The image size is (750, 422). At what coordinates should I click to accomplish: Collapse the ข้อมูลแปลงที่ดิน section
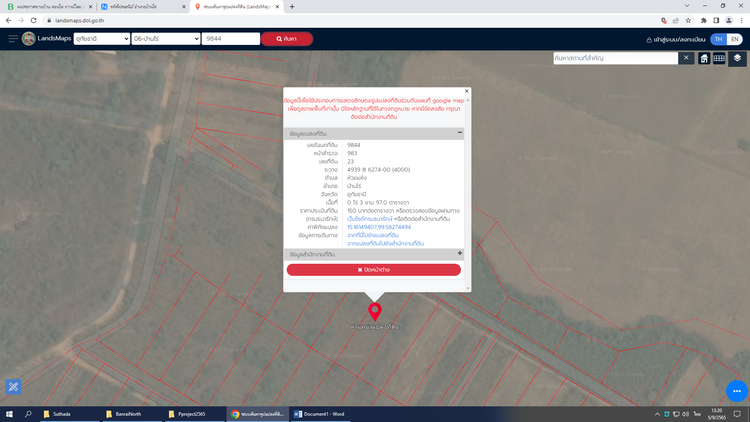coord(459,133)
